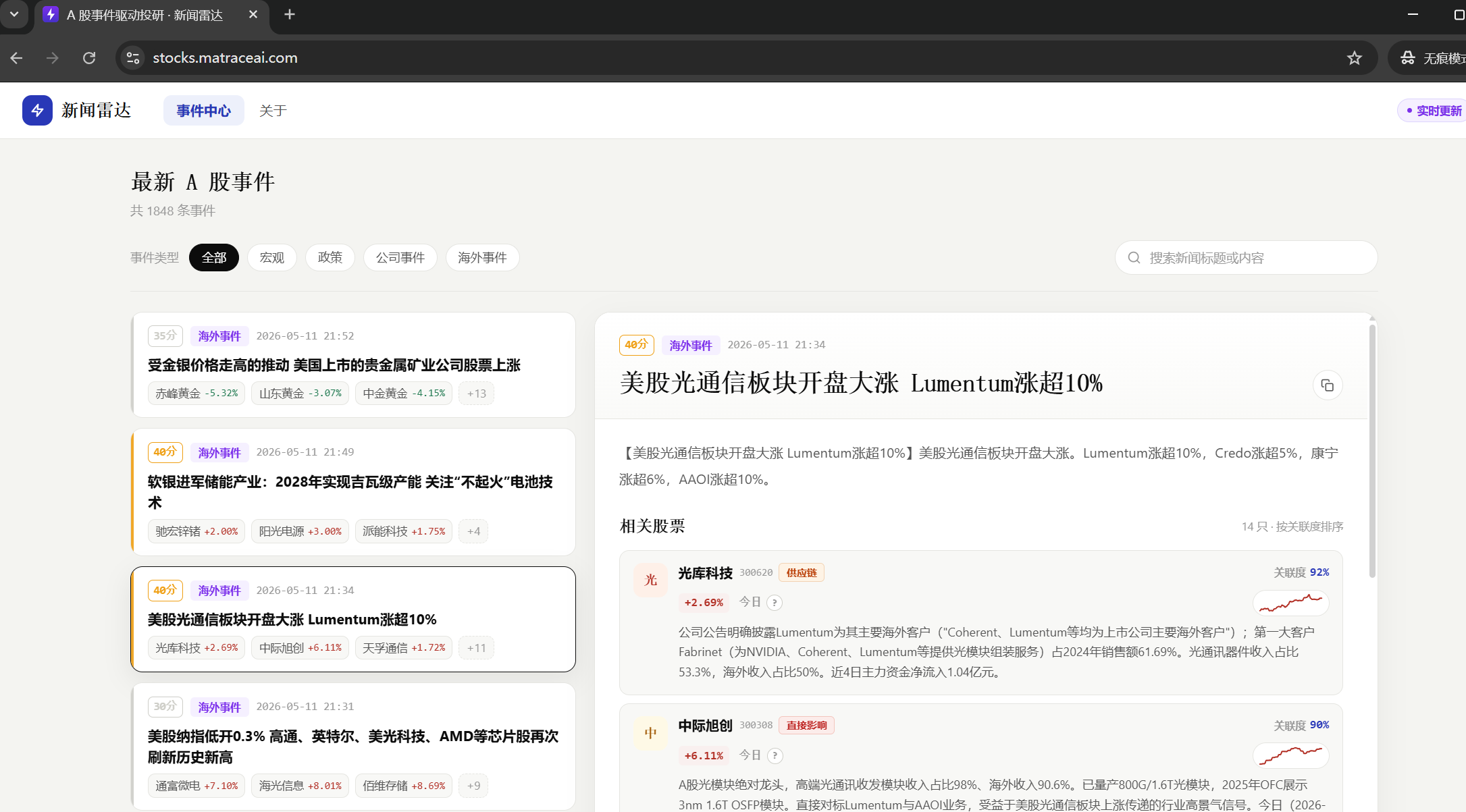Expand the +13 more stocks chip
This screenshot has width=1466, height=812.
coord(477,394)
